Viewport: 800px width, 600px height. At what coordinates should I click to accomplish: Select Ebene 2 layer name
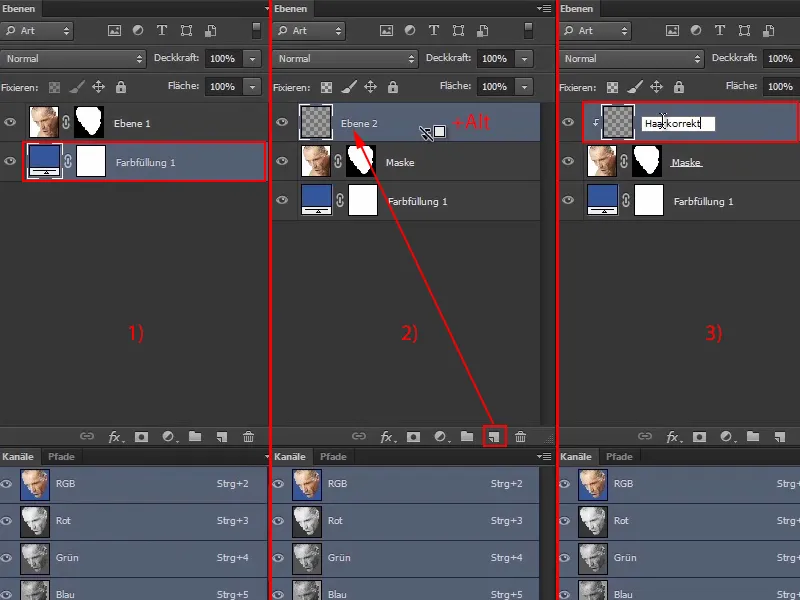click(x=359, y=123)
